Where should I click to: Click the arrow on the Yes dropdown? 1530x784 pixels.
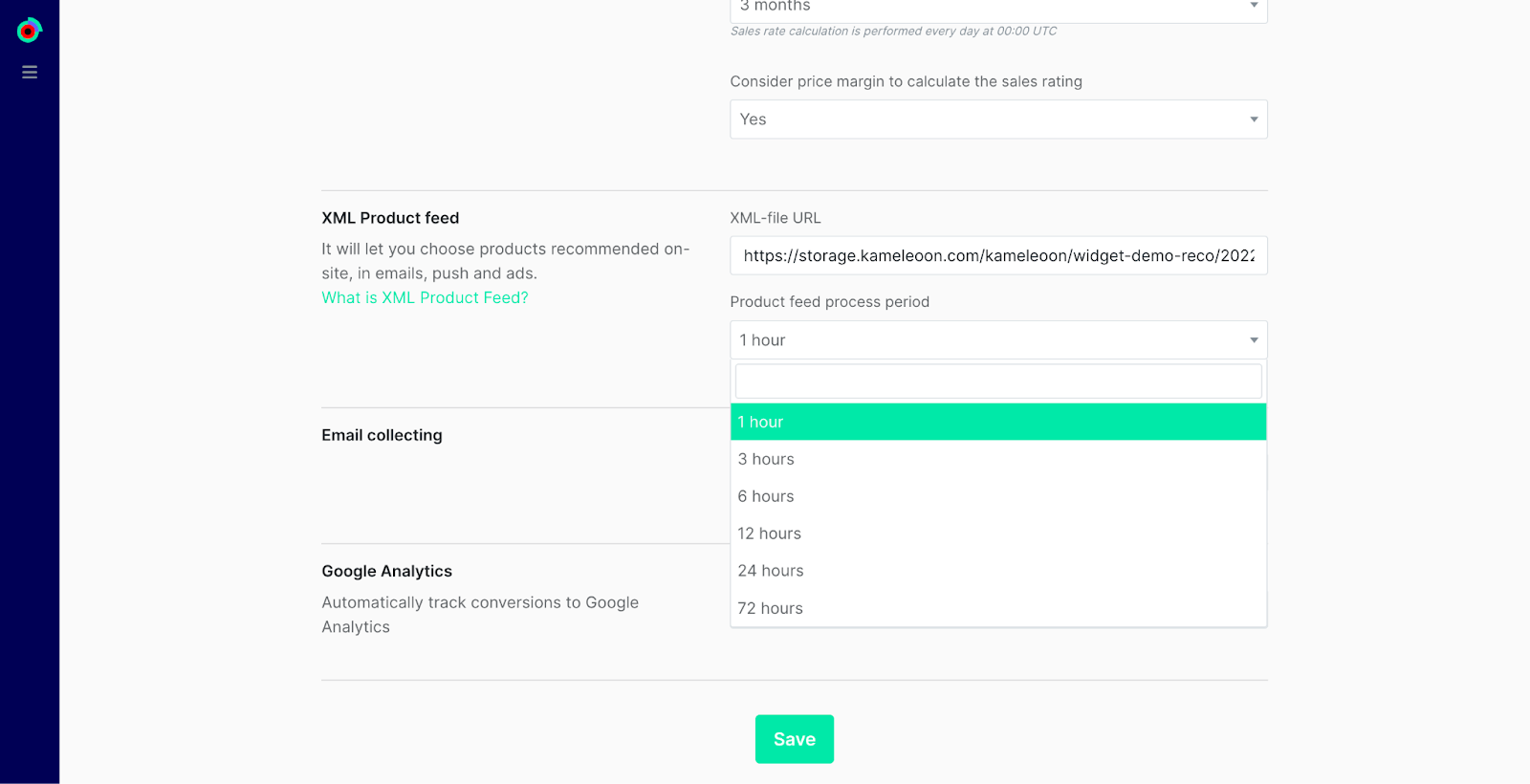tap(1254, 120)
